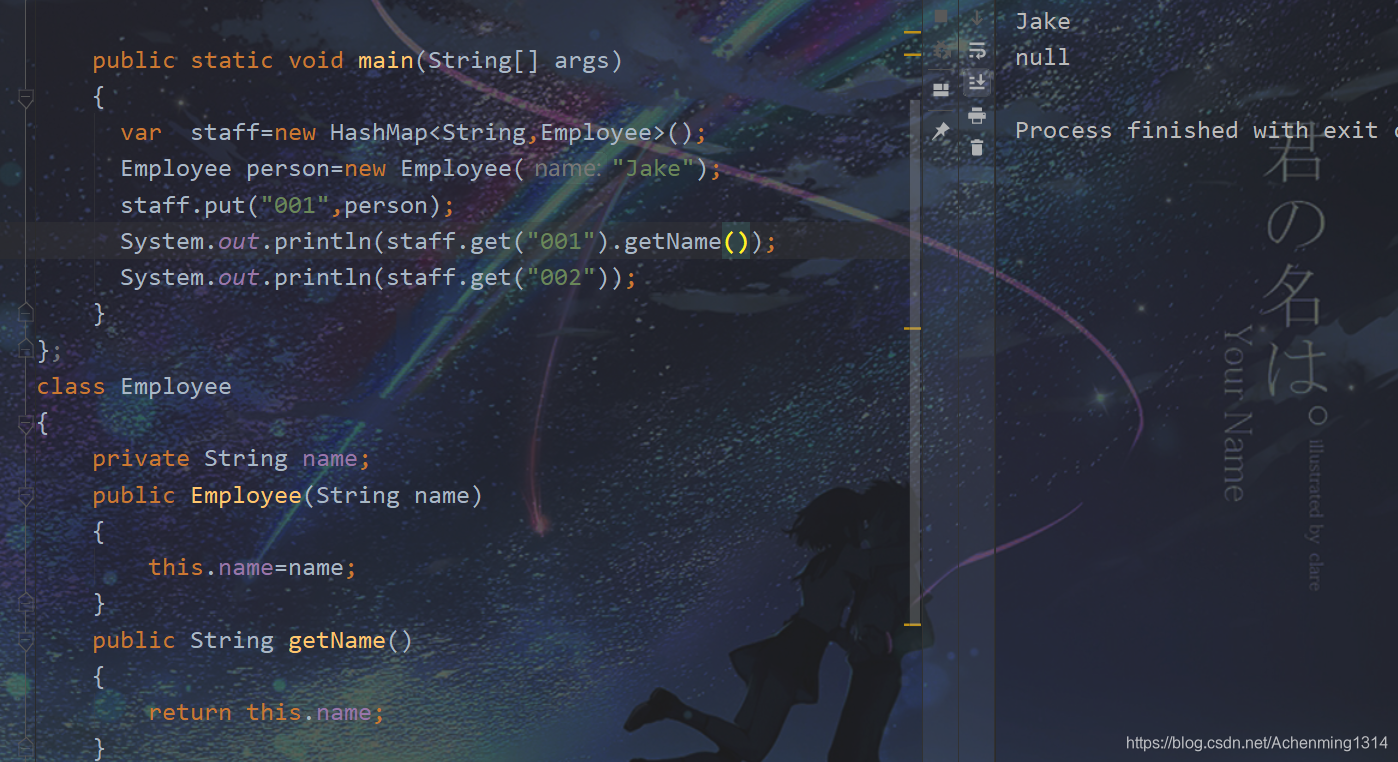
Task: Click the 'Employee' constructor name
Action: pos(246,495)
